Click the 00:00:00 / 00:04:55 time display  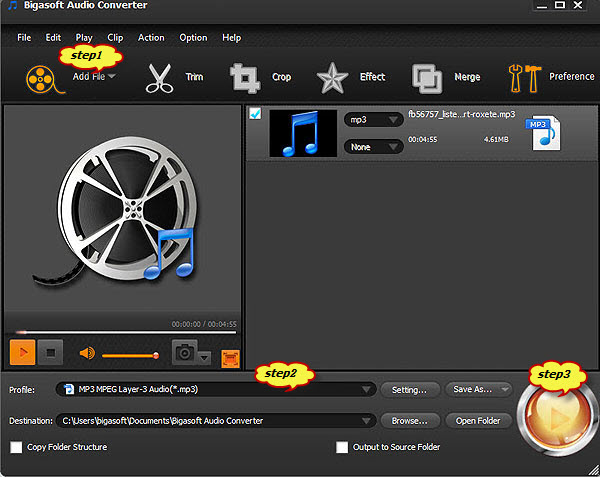pos(204,324)
